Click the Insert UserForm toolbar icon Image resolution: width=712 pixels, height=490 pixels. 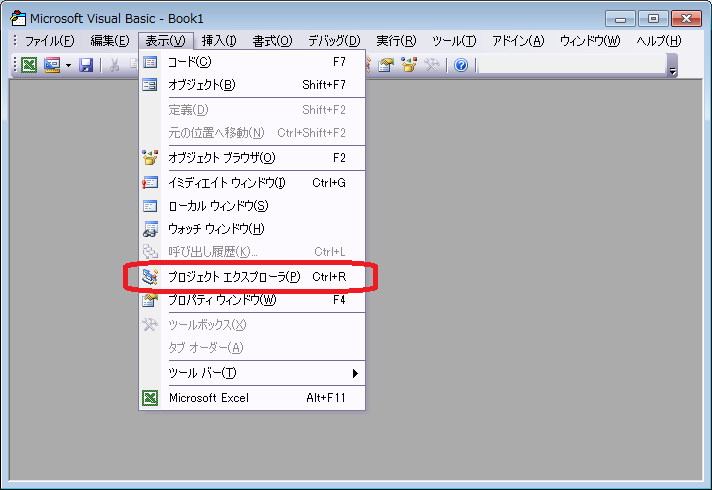pyautogui.click(x=52, y=65)
